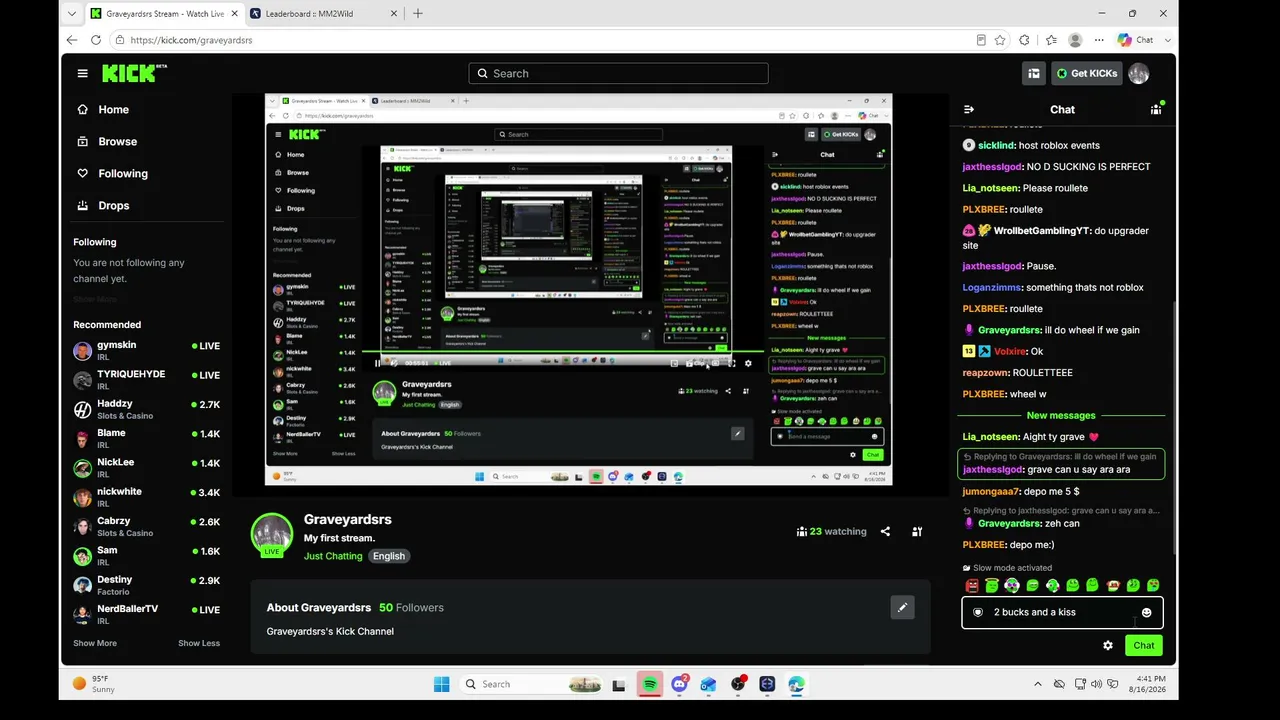Click the browser address bar URL
The width and height of the screenshot is (1280, 720).
click(x=190, y=40)
